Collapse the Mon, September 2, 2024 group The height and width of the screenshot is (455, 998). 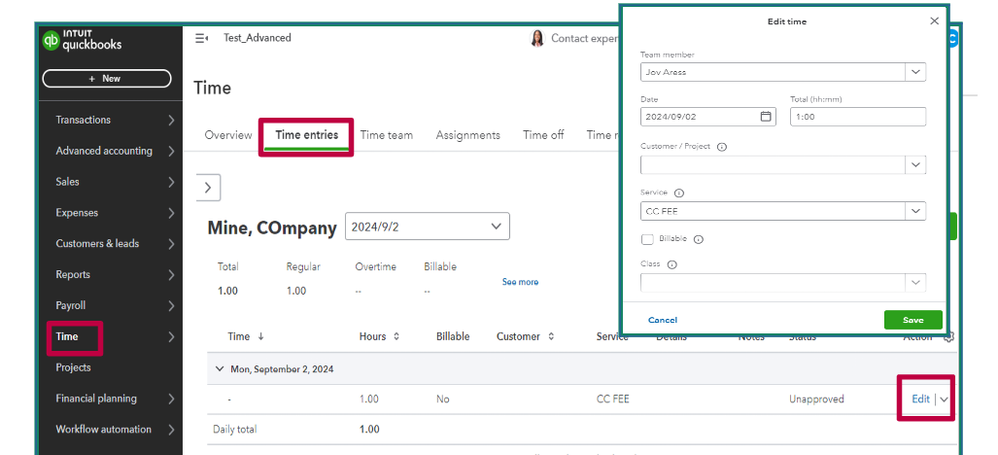coord(220,369)
